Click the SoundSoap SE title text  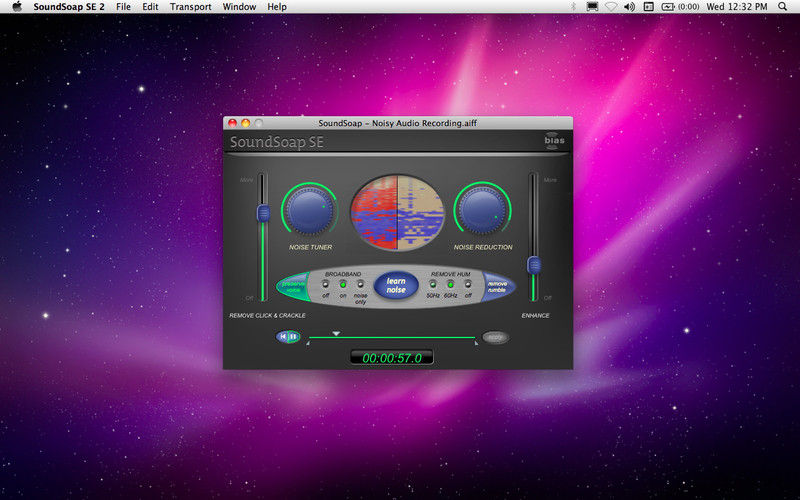(277, 142)
